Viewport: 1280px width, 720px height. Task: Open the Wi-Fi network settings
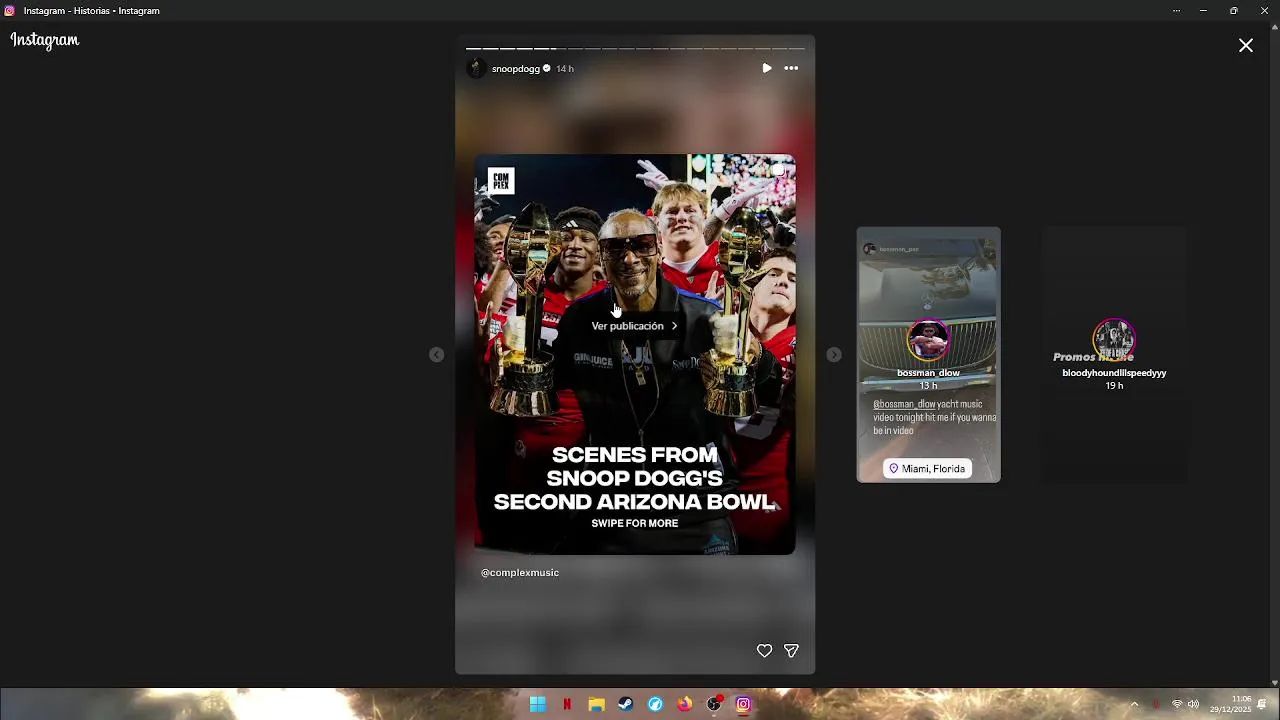coord(1177,704)
